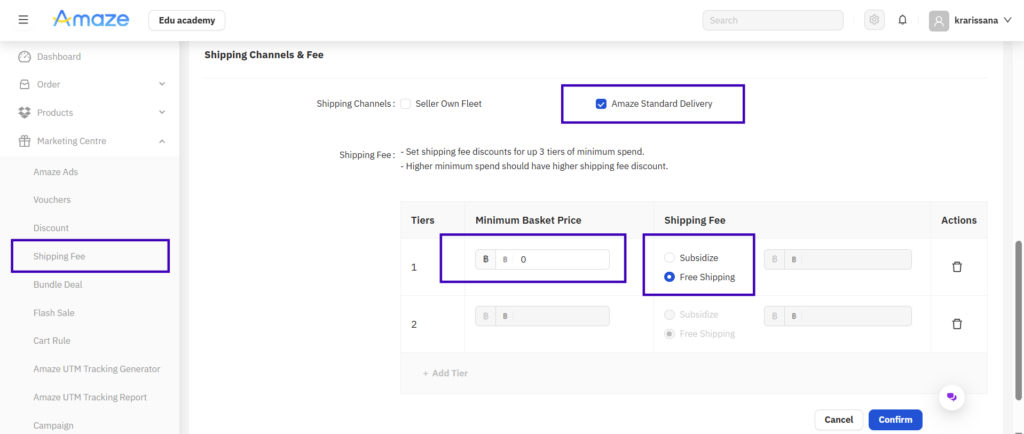Select Subsidize for tier 2
Screen dimensions: 1024x434
(669, 315)
